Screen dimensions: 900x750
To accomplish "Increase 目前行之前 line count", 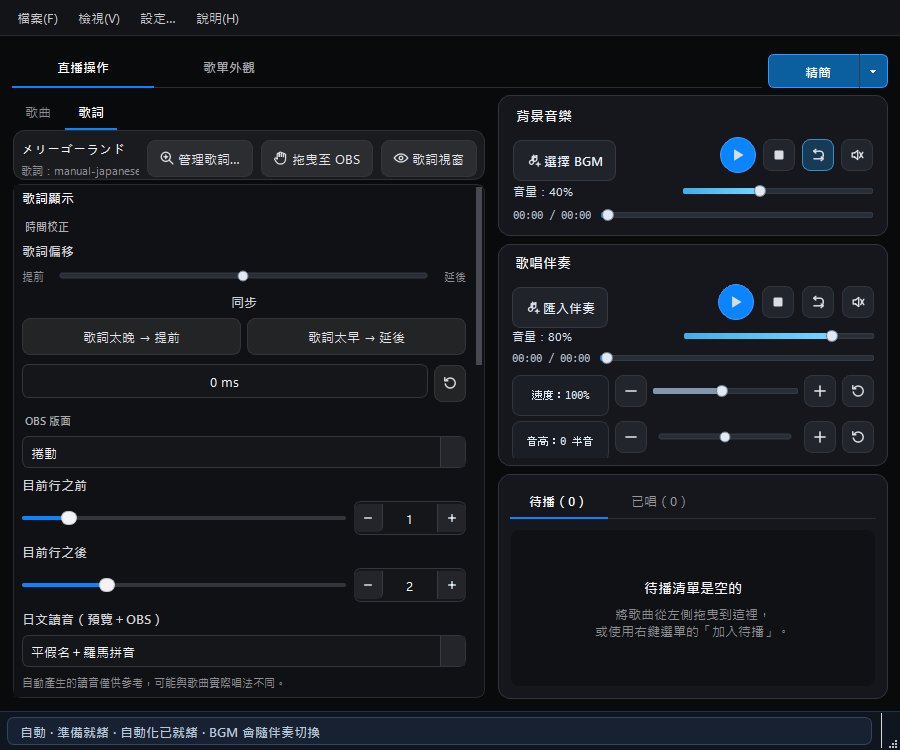I will click(452, 518).
